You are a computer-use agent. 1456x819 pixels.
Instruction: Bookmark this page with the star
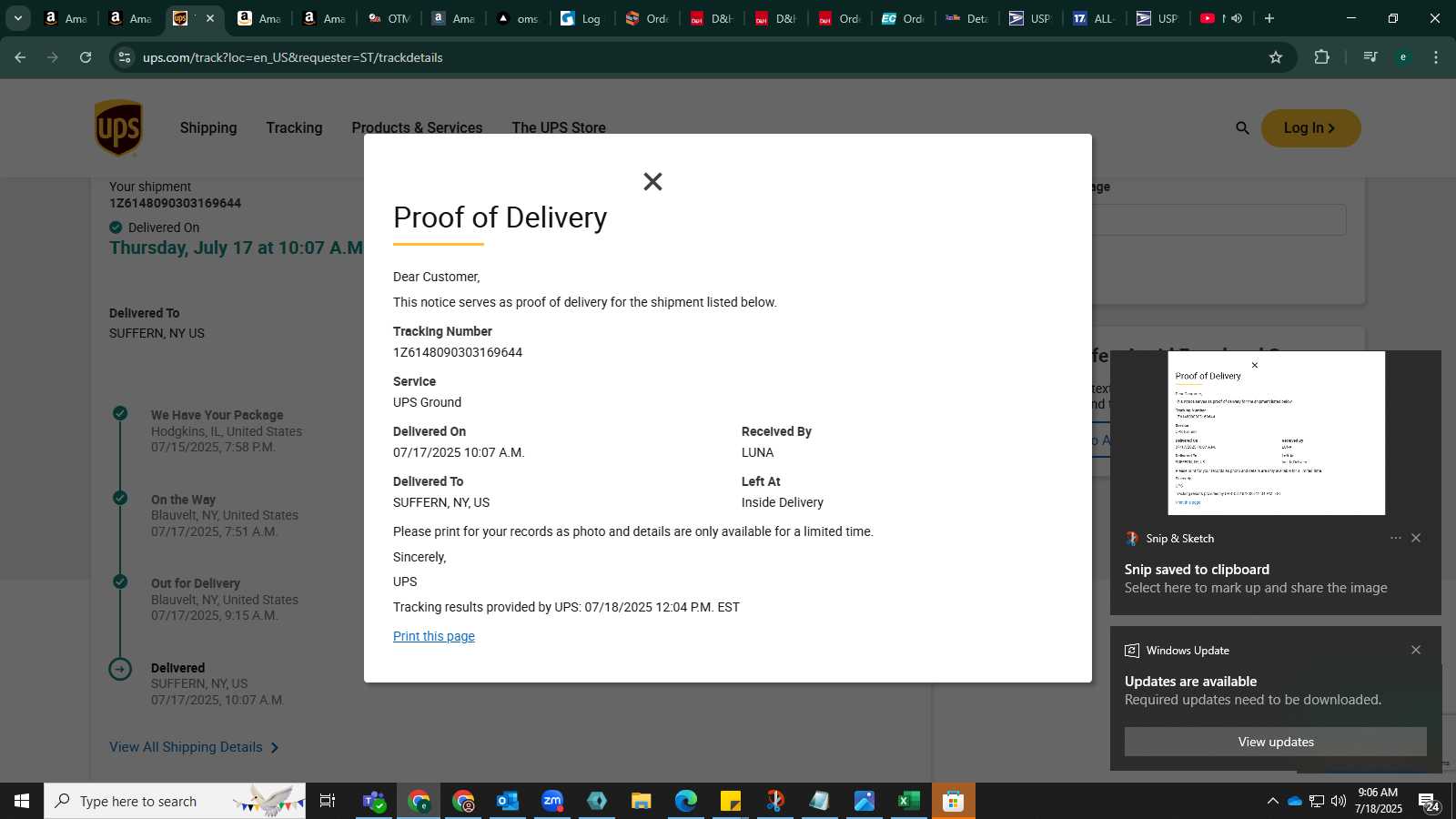[x=1276, y=57]
